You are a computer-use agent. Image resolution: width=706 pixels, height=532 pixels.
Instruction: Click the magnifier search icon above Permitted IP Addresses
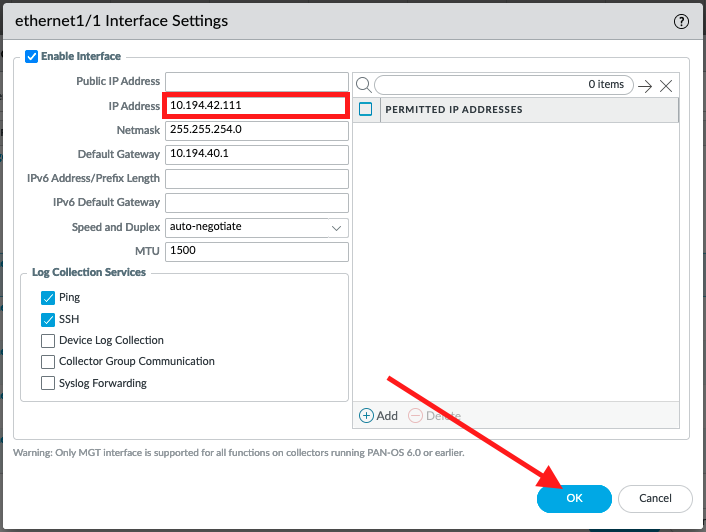click(x=364, y=85)
